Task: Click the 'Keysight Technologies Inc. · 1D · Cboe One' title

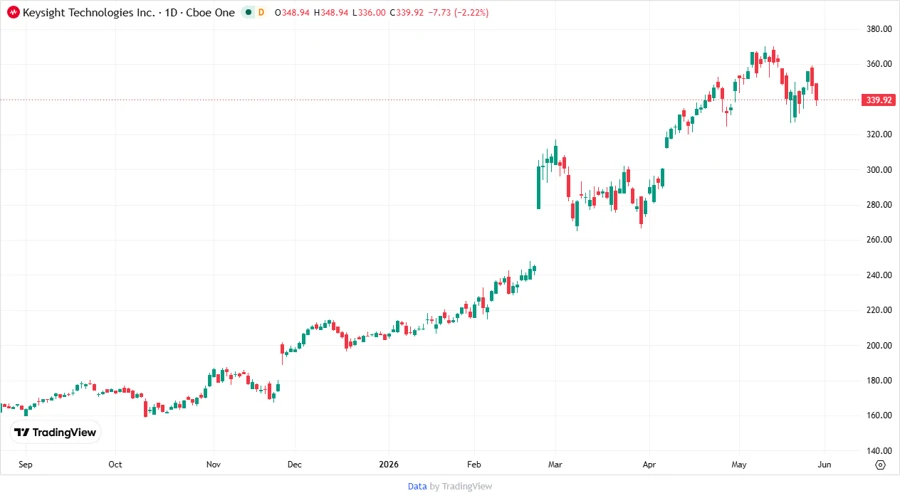Action: 129,12
